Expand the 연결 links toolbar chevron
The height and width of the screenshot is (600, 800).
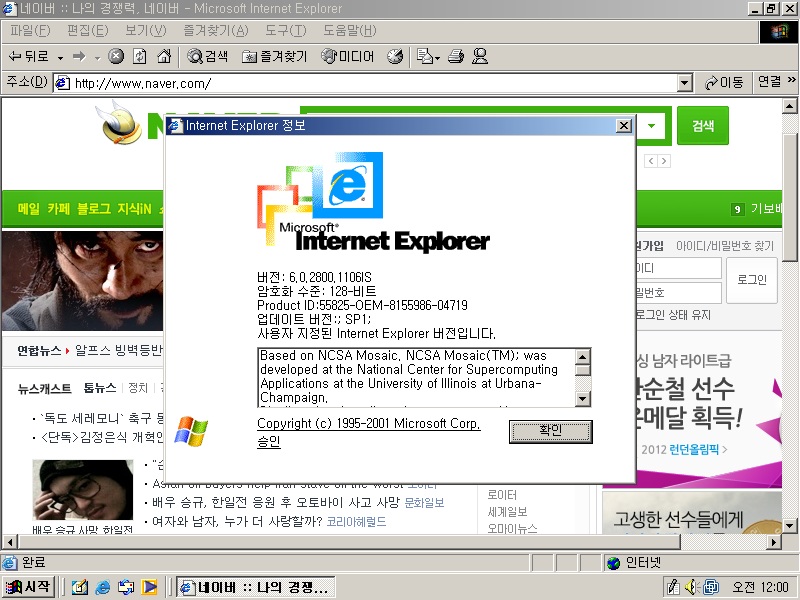point(791,80)
